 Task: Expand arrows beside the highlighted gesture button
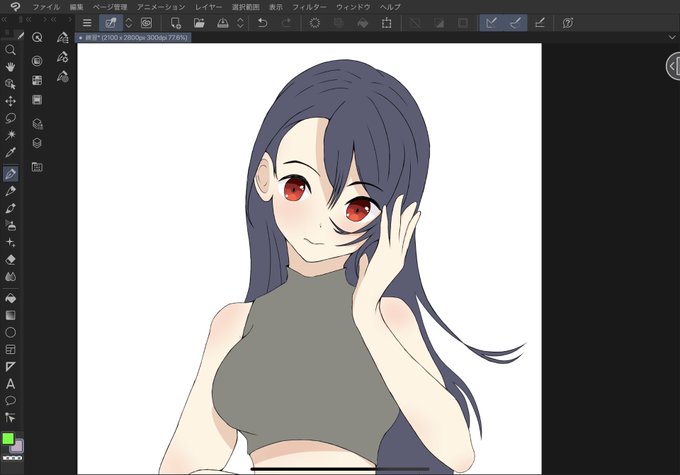point(129,23)
